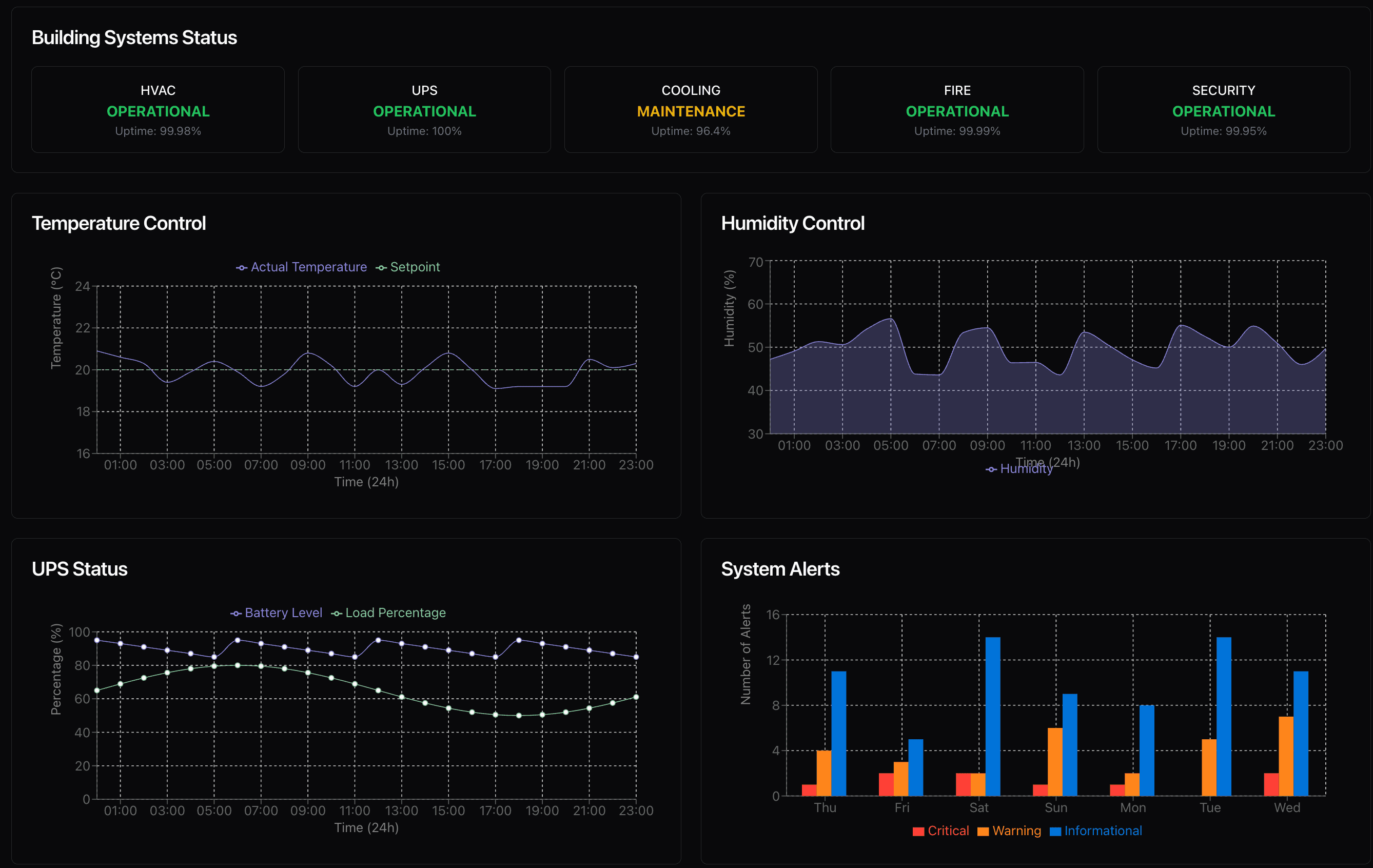Switch to the Temperature Control panel
Screen dimensions: 1373x868
coord(119,223)
